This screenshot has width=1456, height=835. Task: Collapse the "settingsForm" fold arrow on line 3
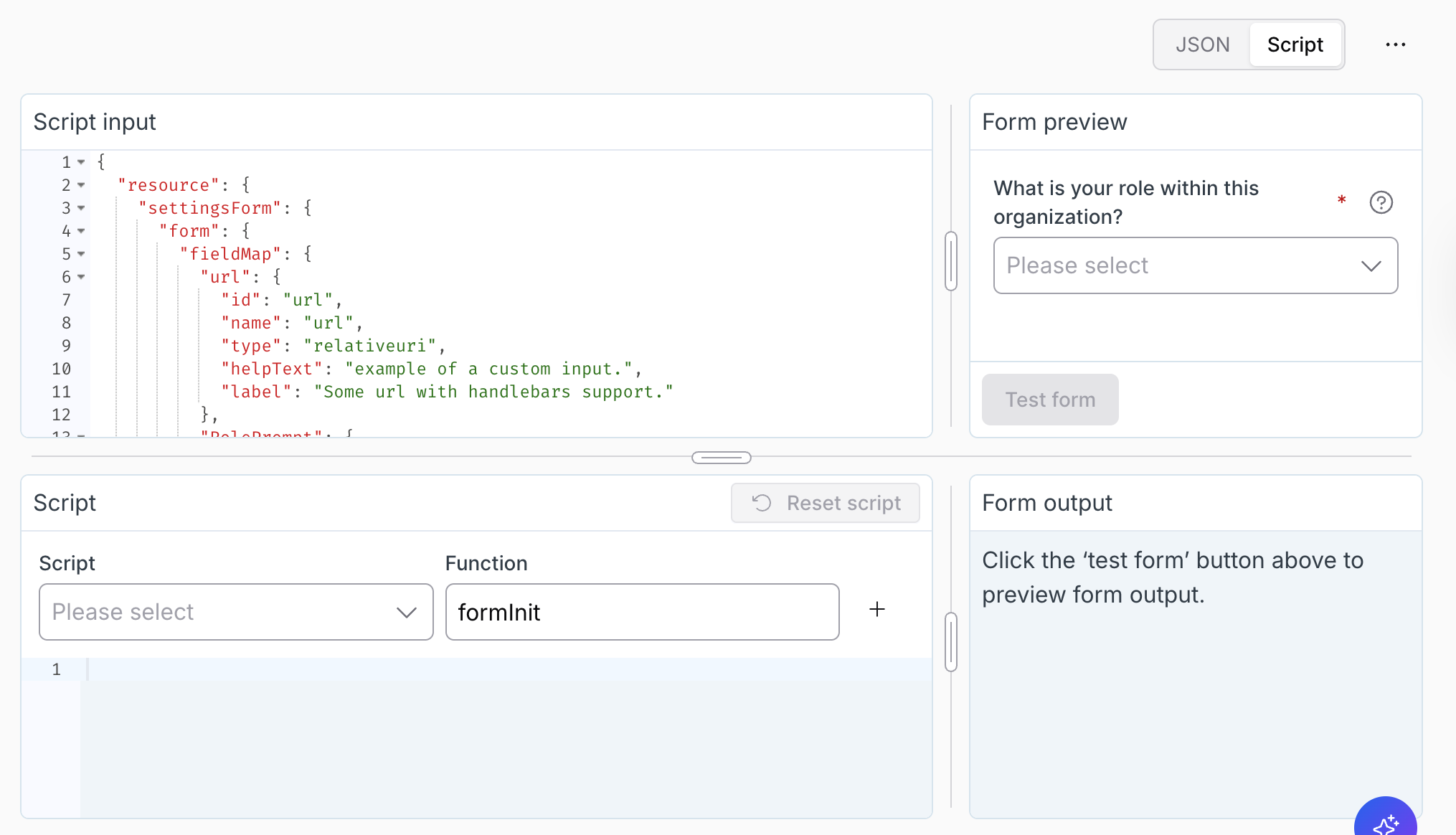pyautogui.click(x=81, y=208)
